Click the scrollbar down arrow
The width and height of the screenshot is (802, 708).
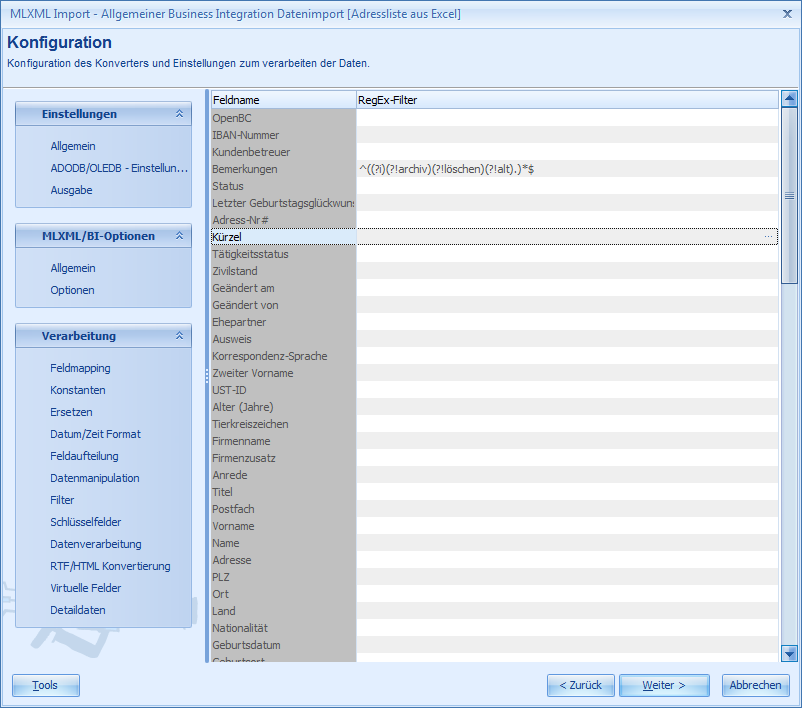[789, 654]
